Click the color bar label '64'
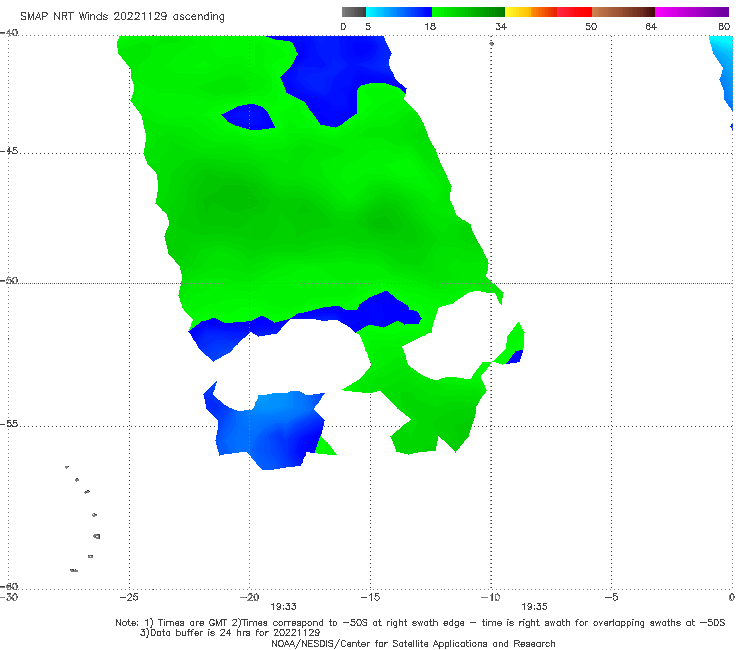The height and width of the screenshot is (650, 740). tap(651, 26)
